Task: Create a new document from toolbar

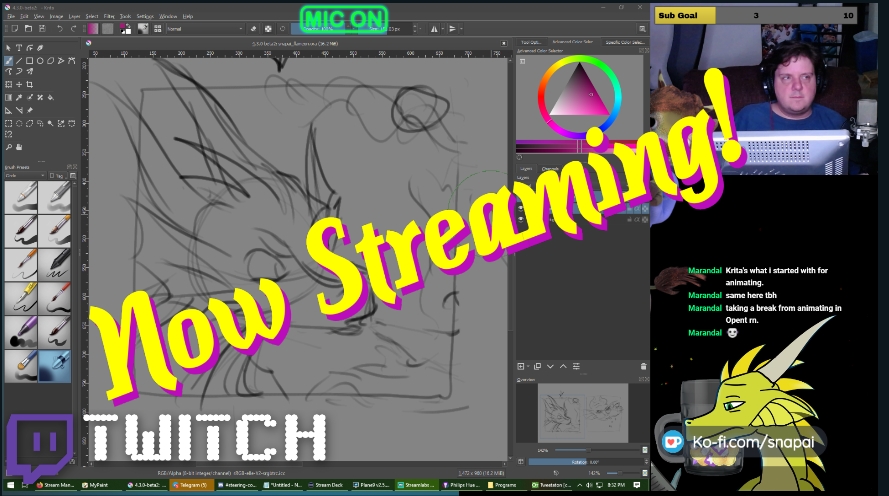Action: (15, 29)
